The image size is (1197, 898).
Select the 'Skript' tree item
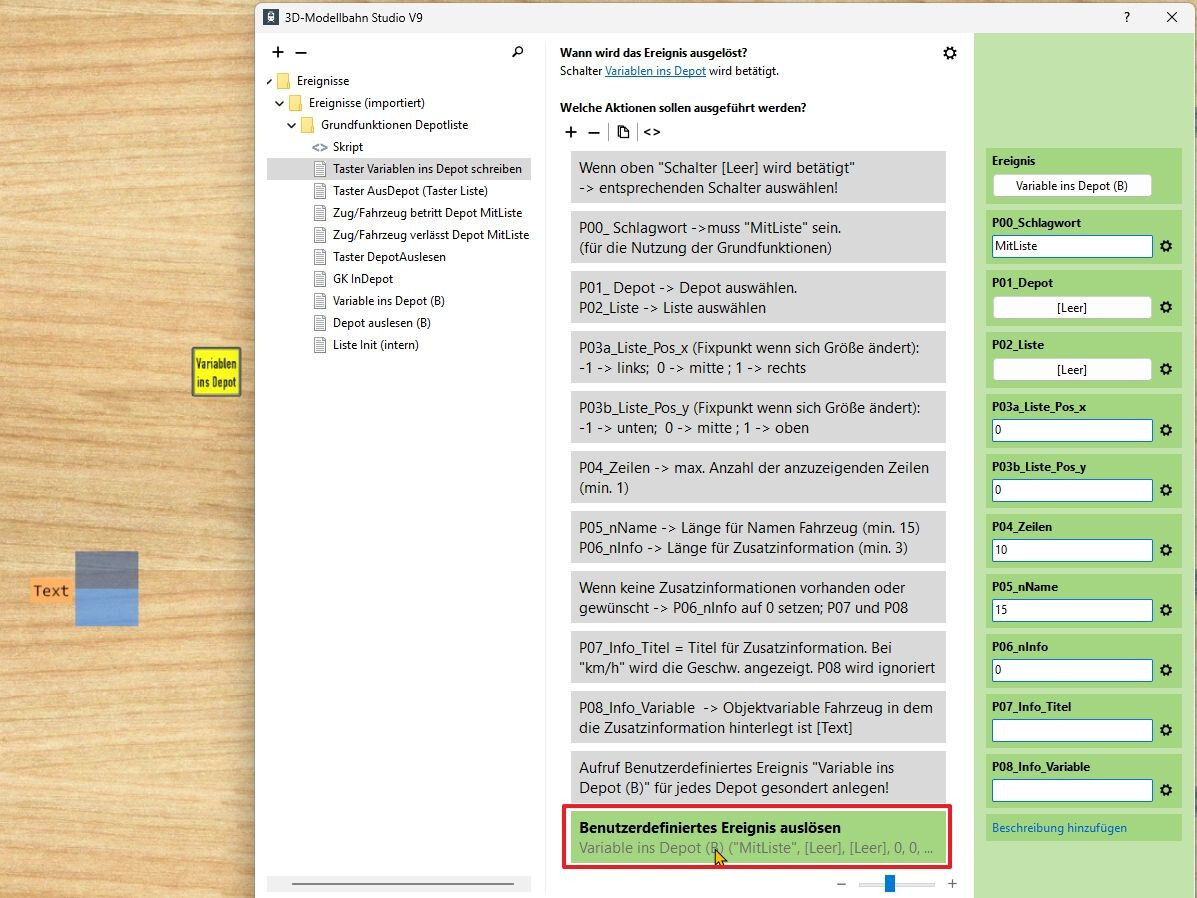pos(347,147)
